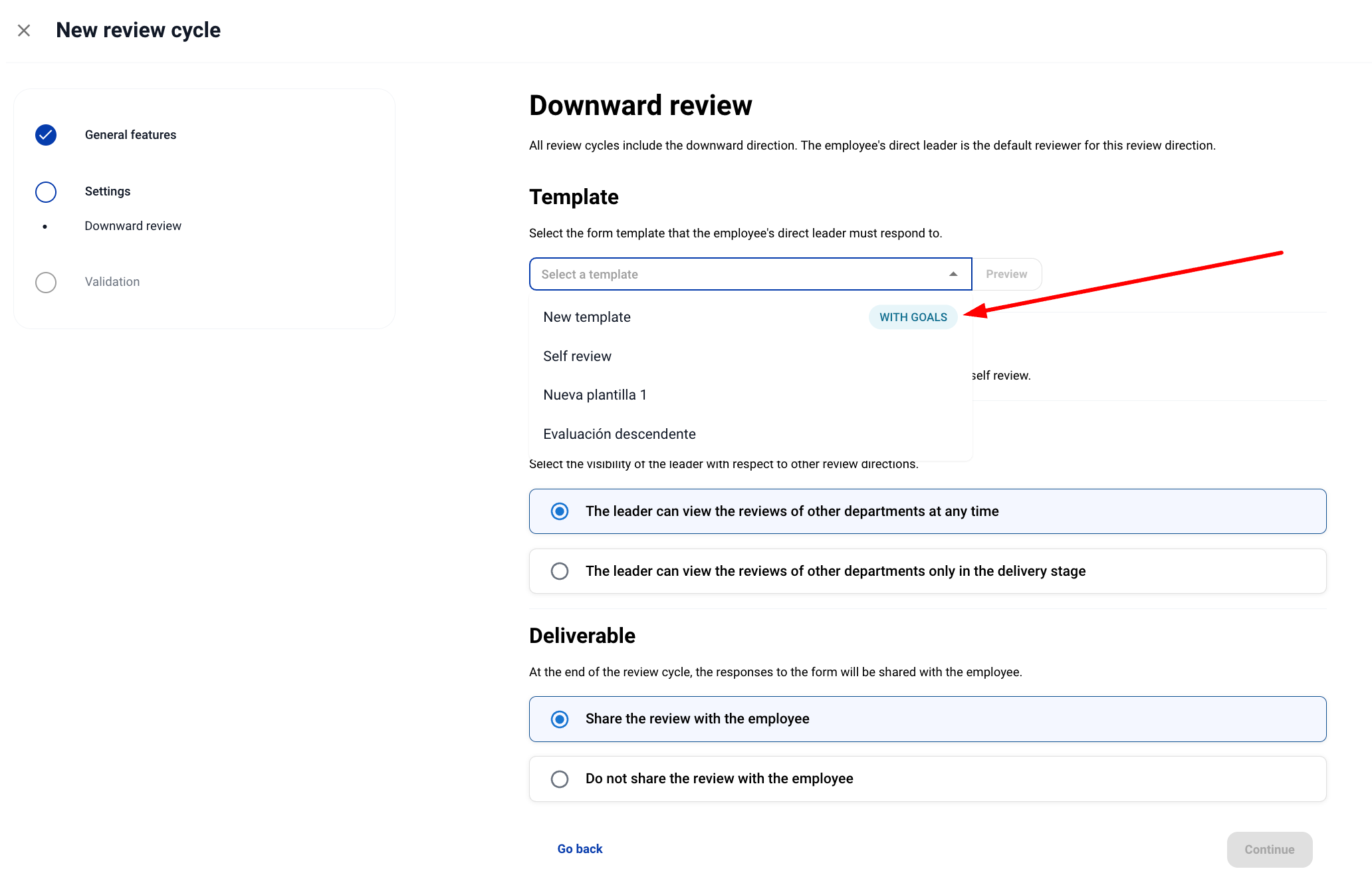Click the Go back link

[580, 849]
